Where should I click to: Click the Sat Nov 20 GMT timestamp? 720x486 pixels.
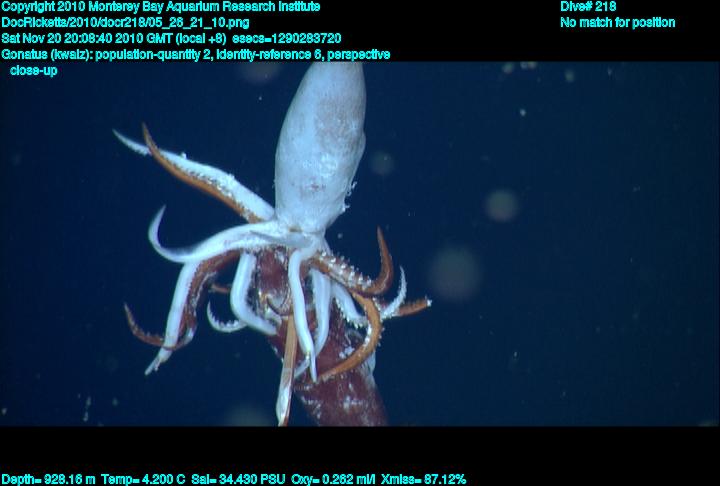click(114, 38)
